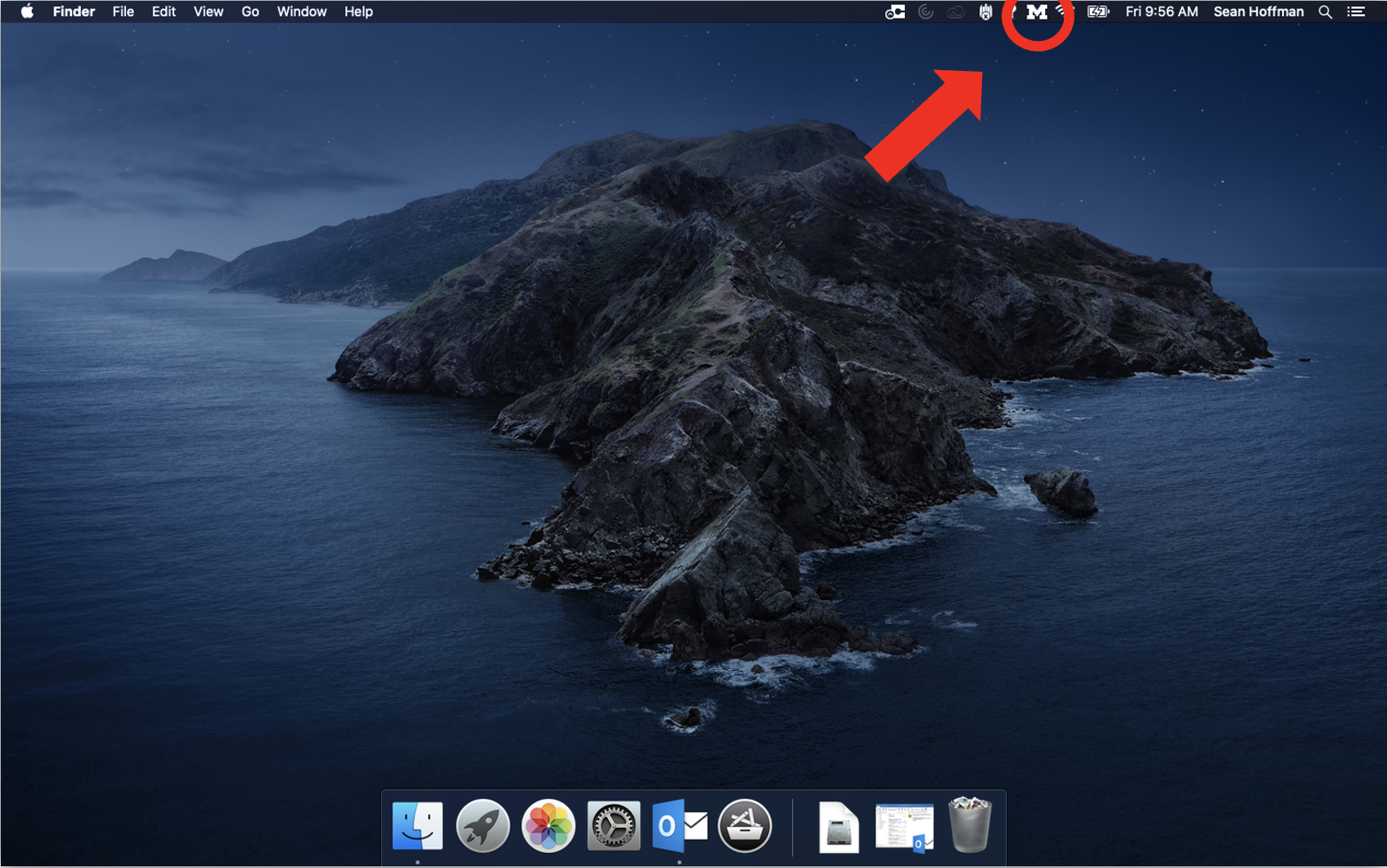Open the disk image file in Dock
The image size is (1387, 868).
(838, 827)
